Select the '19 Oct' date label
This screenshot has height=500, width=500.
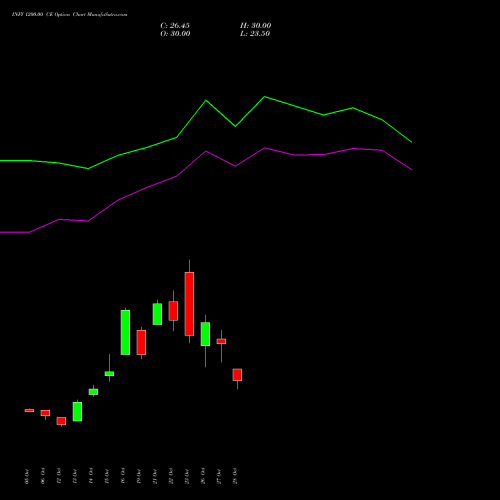pos(139,476)
